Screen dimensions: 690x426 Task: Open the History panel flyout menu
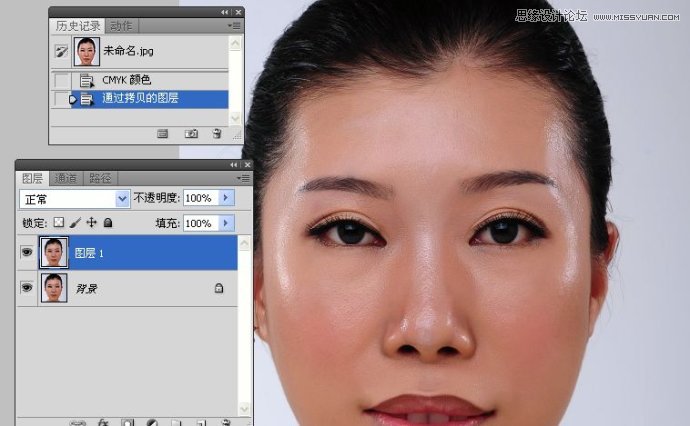point(234,26)
